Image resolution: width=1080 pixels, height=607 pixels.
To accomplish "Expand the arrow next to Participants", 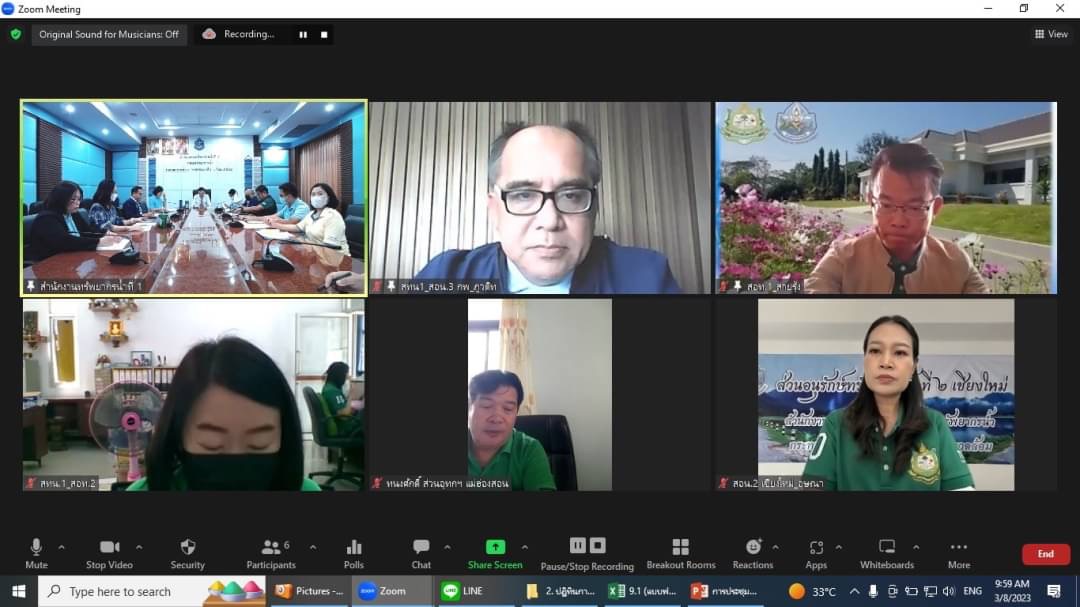I will point(313,548).
